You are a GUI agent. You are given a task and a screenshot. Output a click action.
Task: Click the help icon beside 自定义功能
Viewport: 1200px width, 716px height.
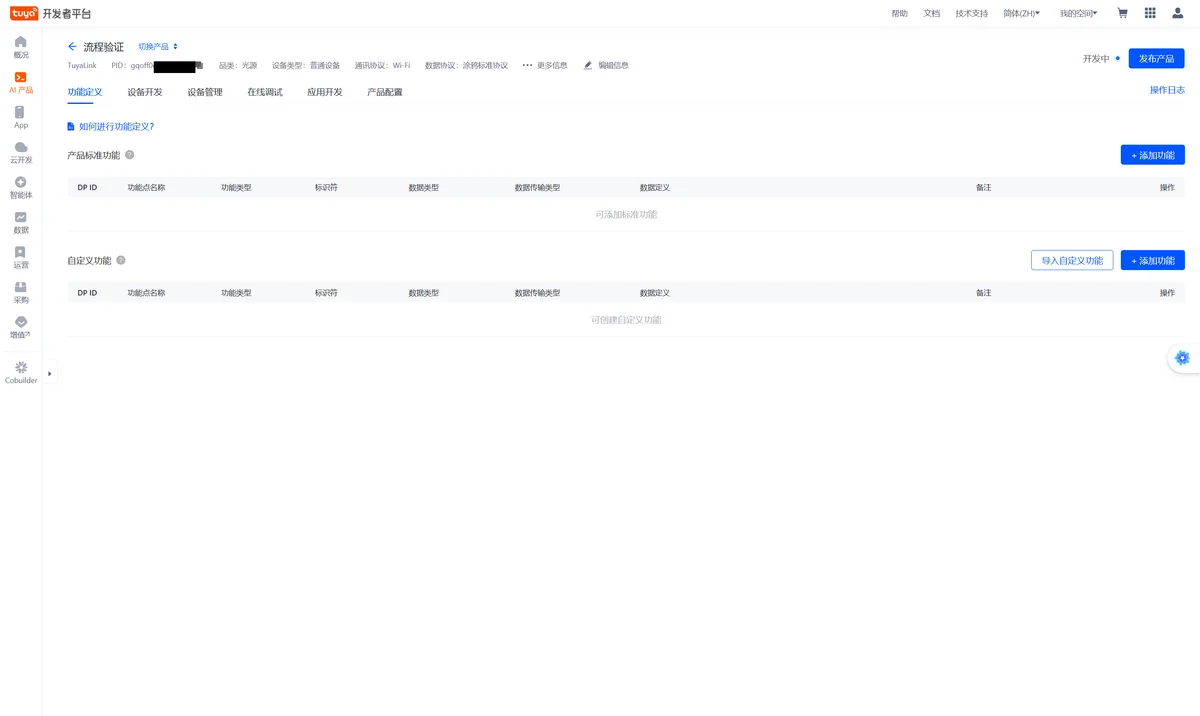(x=121, y=260)
